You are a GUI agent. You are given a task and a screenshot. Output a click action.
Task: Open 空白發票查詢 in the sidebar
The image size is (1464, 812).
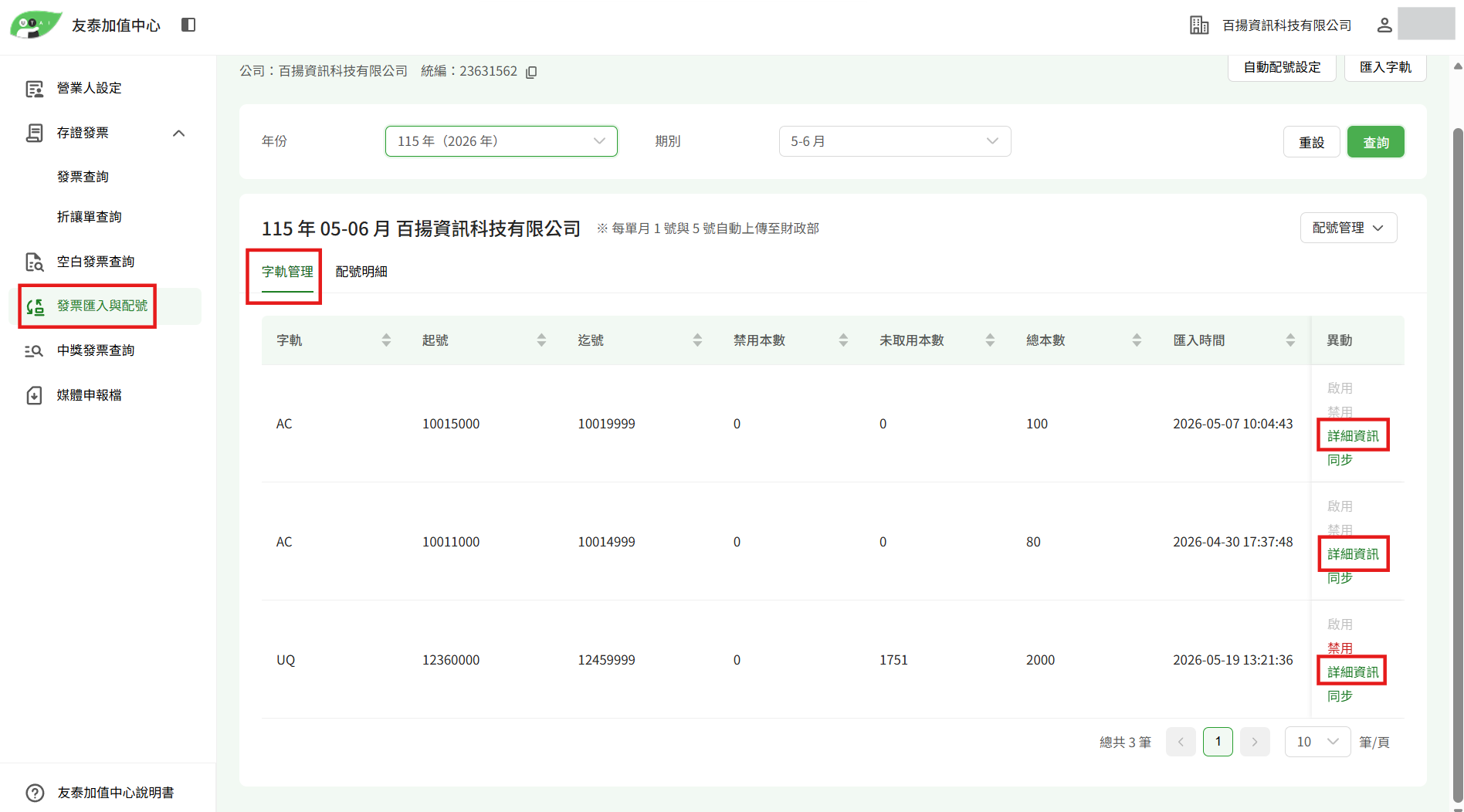(95, 262)
